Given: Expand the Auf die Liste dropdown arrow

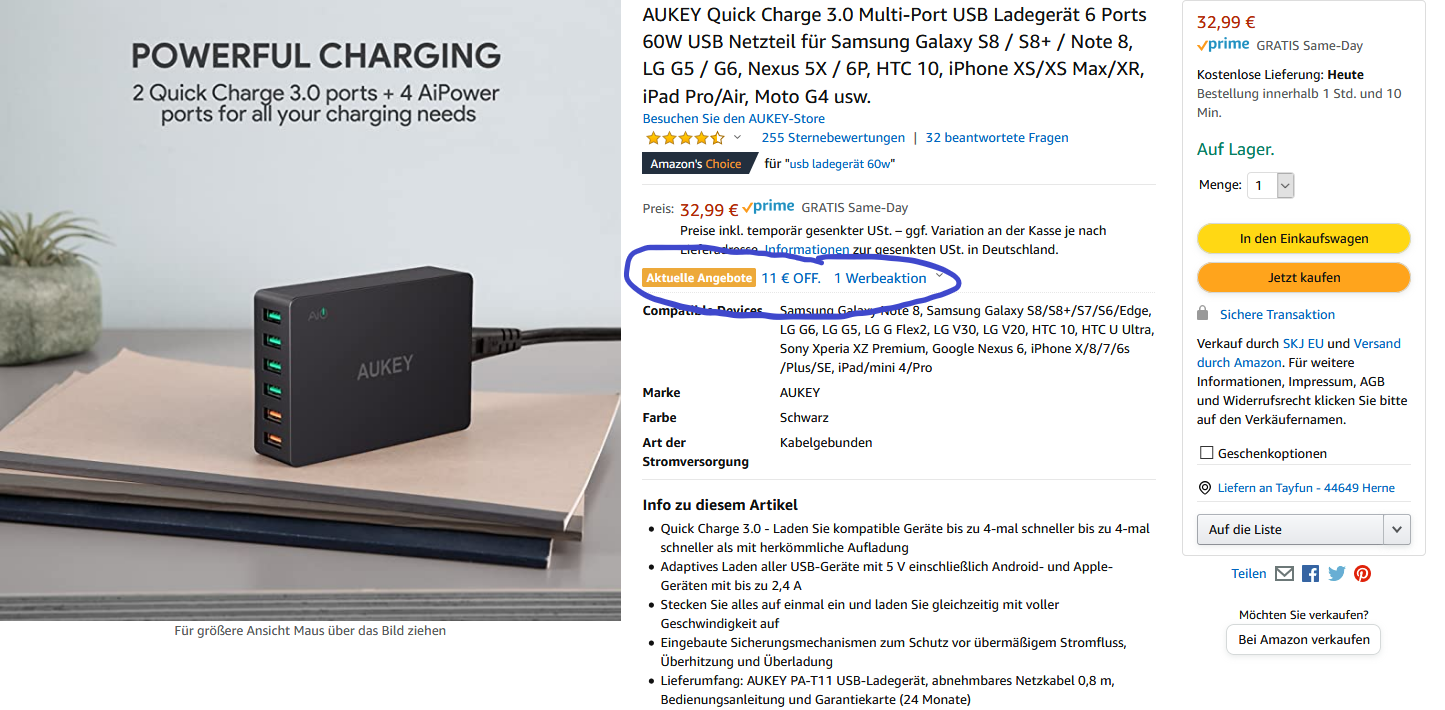Looking at the screenshot, I should tap(1397, 529).
